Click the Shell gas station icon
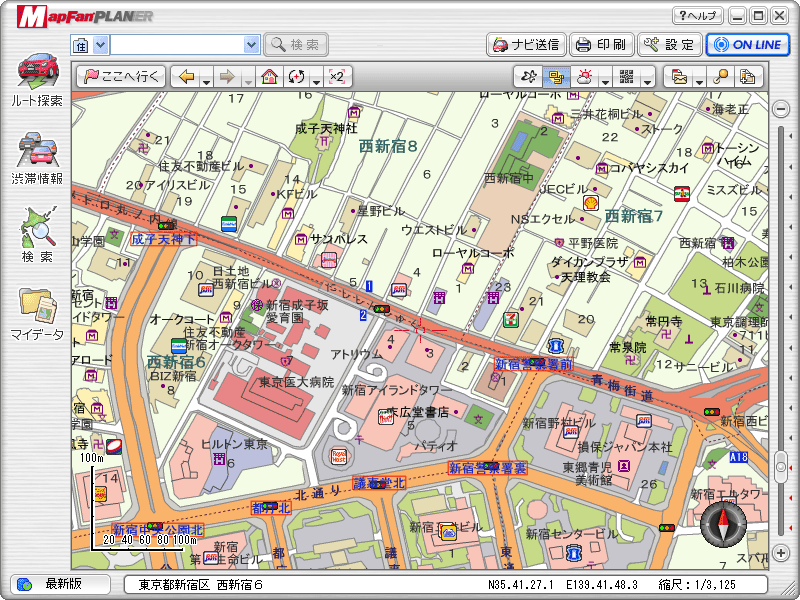 pyautogui.click(x=591, y=203)
